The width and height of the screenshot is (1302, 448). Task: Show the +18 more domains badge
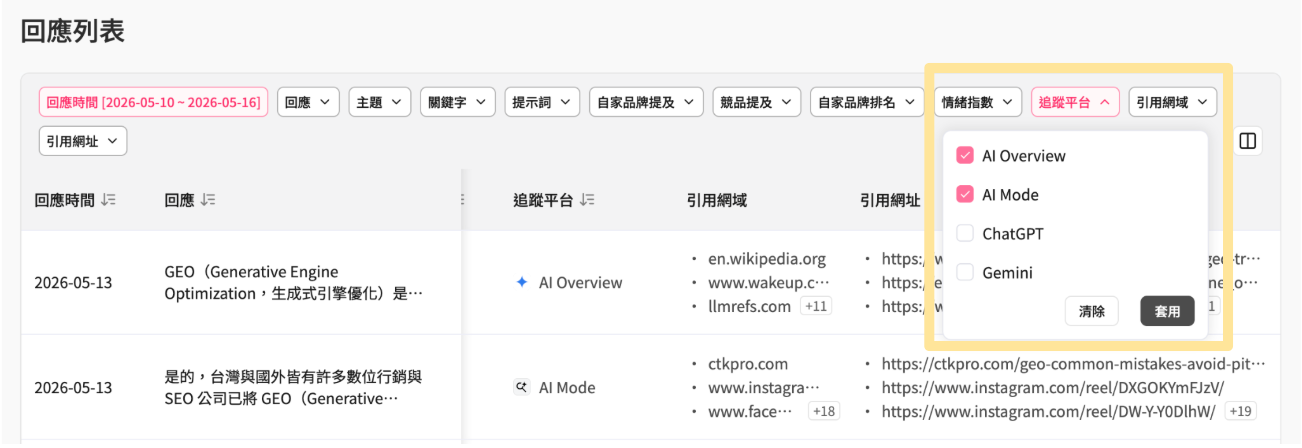[x=825, y=411]
